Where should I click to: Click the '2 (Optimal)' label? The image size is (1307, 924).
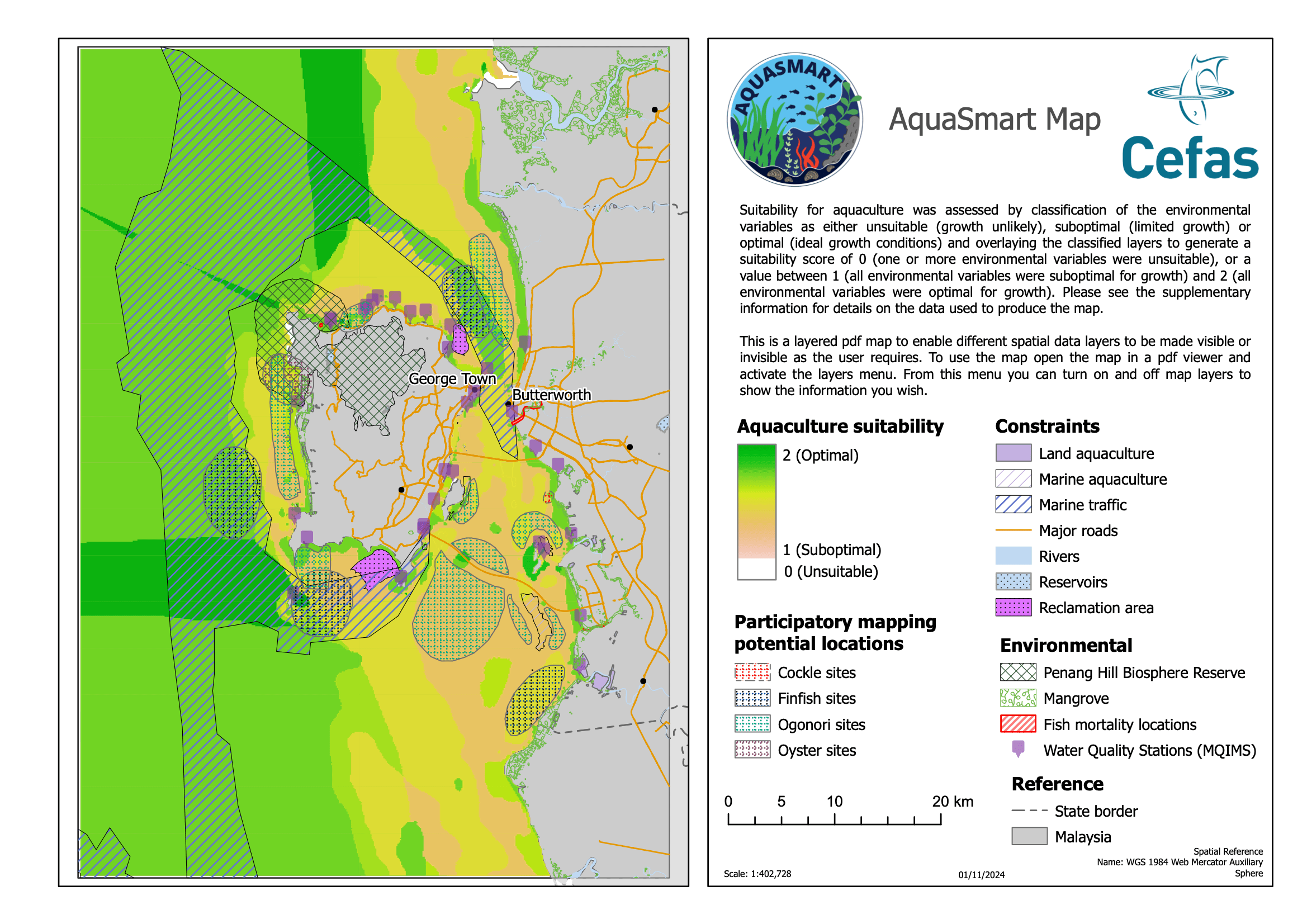coord(820,456)
